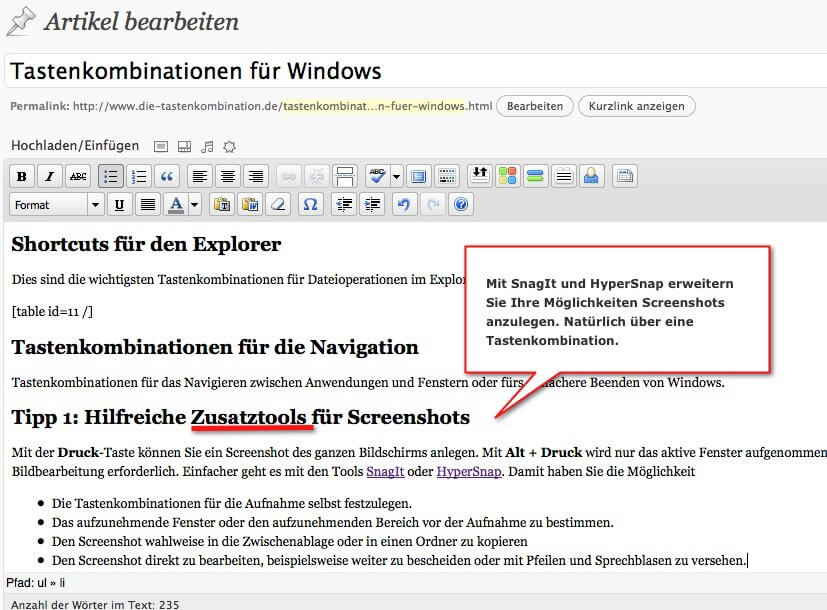Toggle the bulleted list button
The image size is (827, 610).
point(111,176)
